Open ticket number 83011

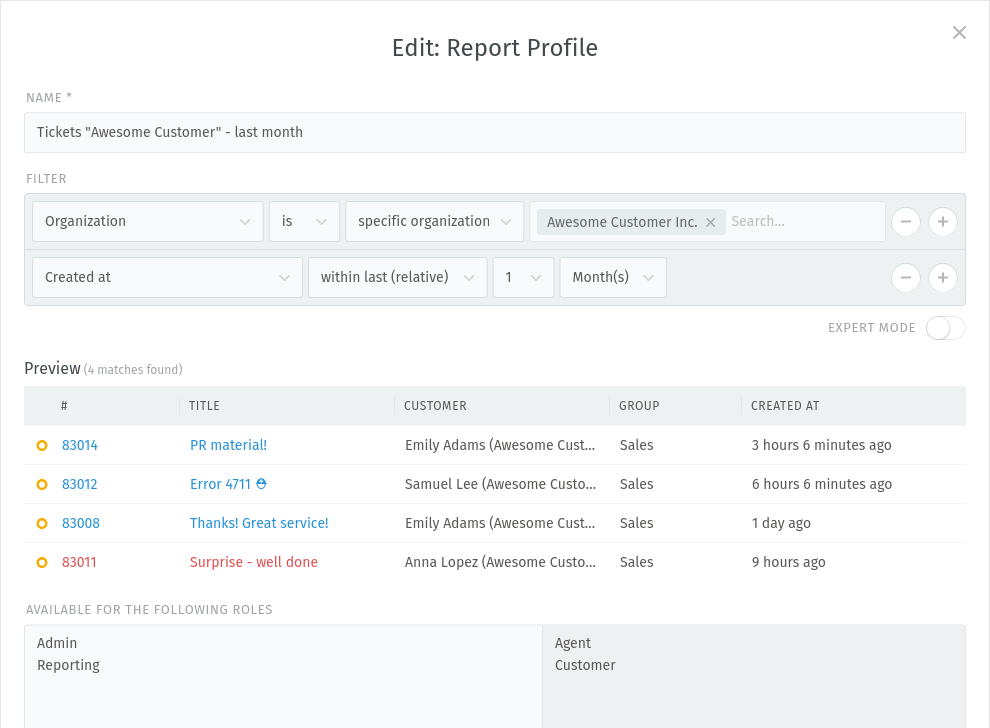click(x=79, y=563)
